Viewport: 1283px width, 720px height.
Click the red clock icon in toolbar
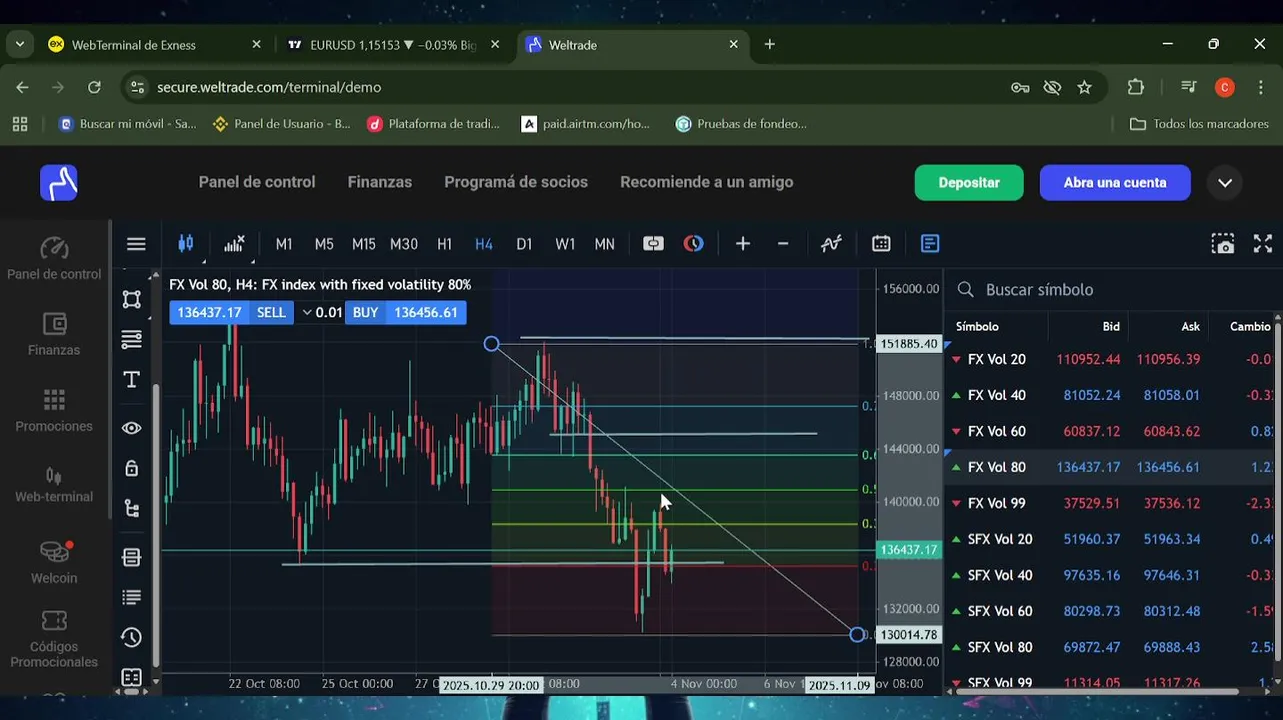tap(694, 244)
